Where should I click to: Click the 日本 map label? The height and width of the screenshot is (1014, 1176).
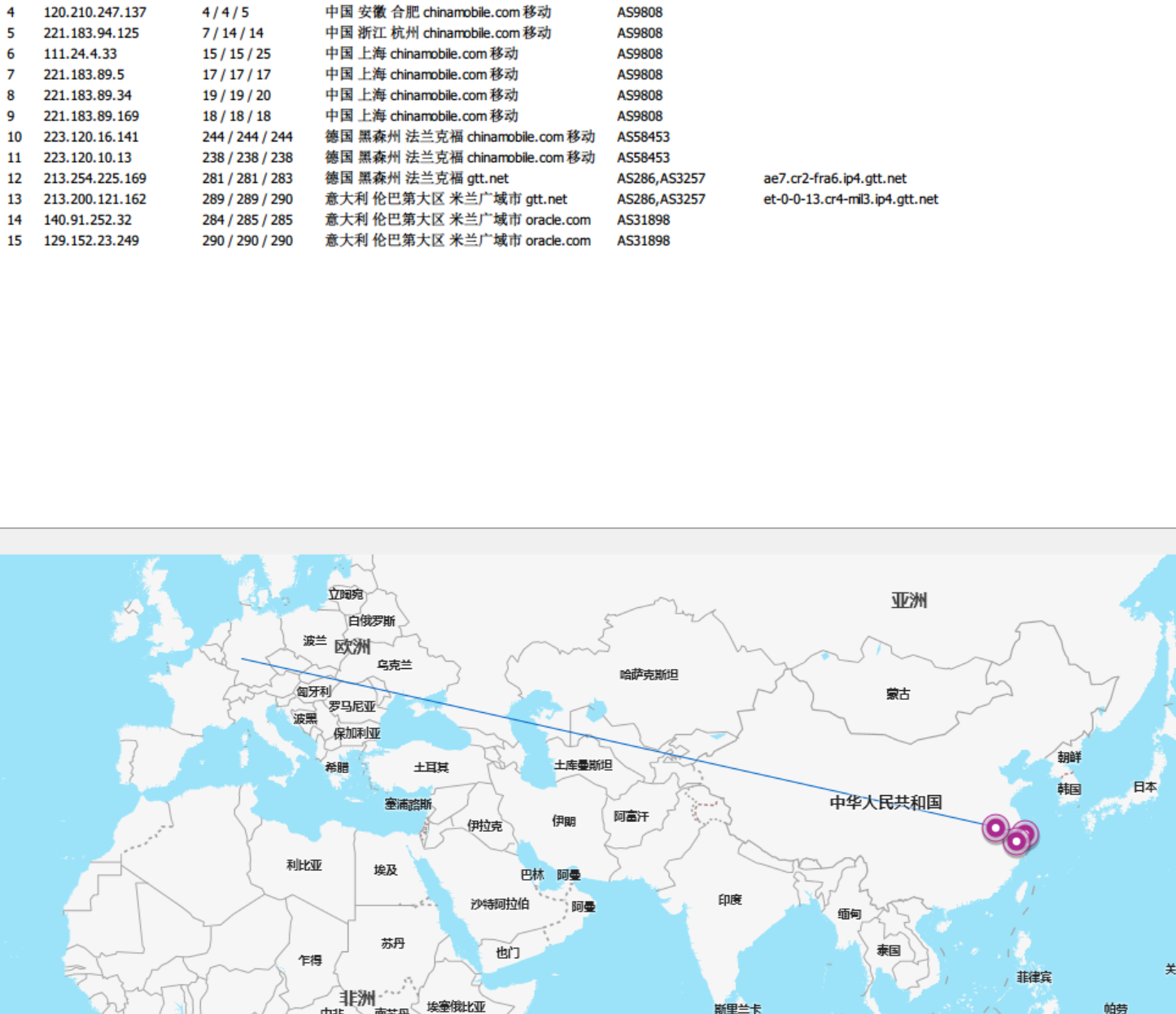[1144, 787]
